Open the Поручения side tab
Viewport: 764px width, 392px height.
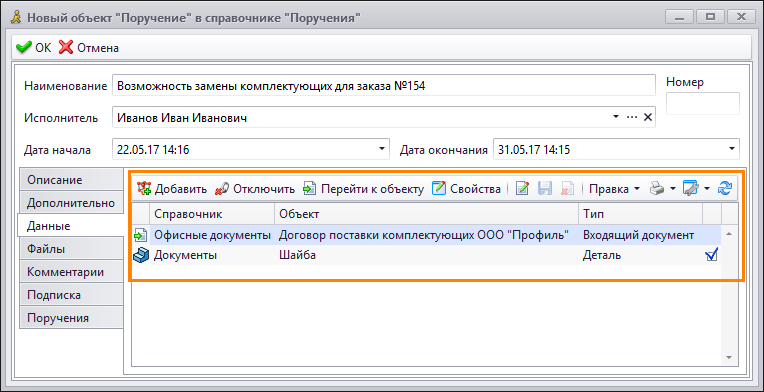point(71,318)
